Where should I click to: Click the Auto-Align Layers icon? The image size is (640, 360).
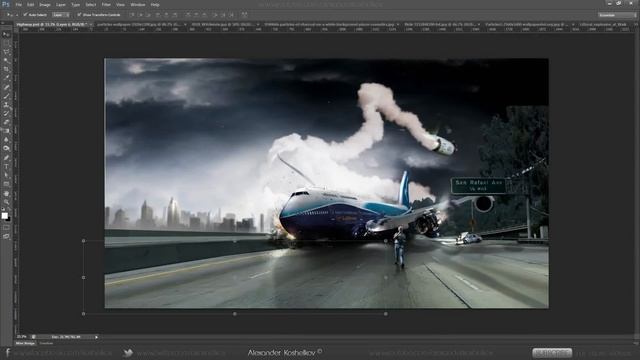(x=244, y=15)
